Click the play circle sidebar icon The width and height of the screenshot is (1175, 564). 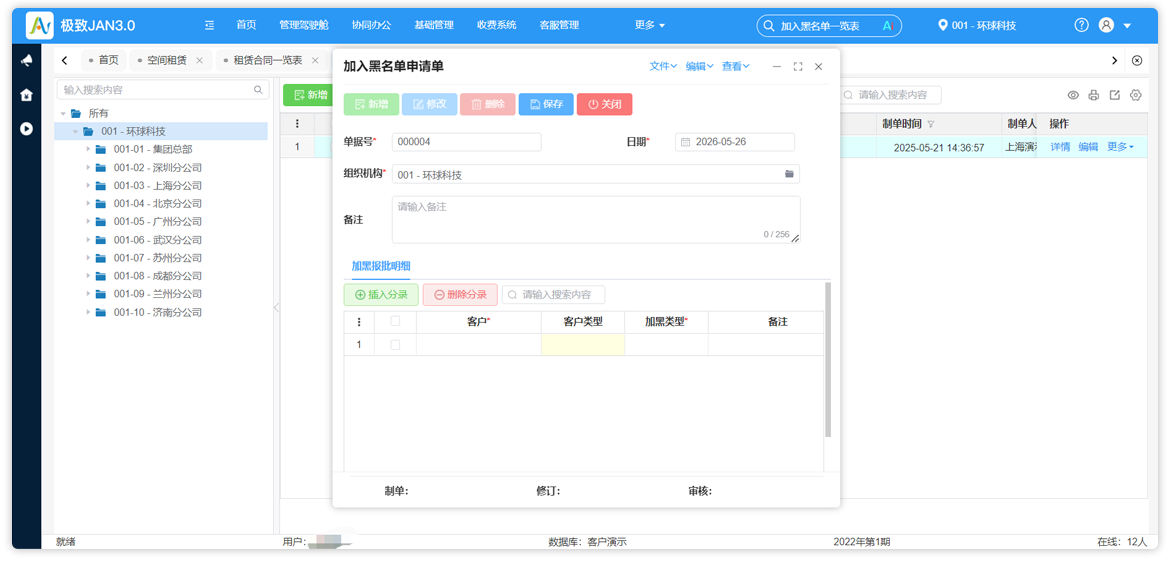pyautogui.click(x=26, y=128)
